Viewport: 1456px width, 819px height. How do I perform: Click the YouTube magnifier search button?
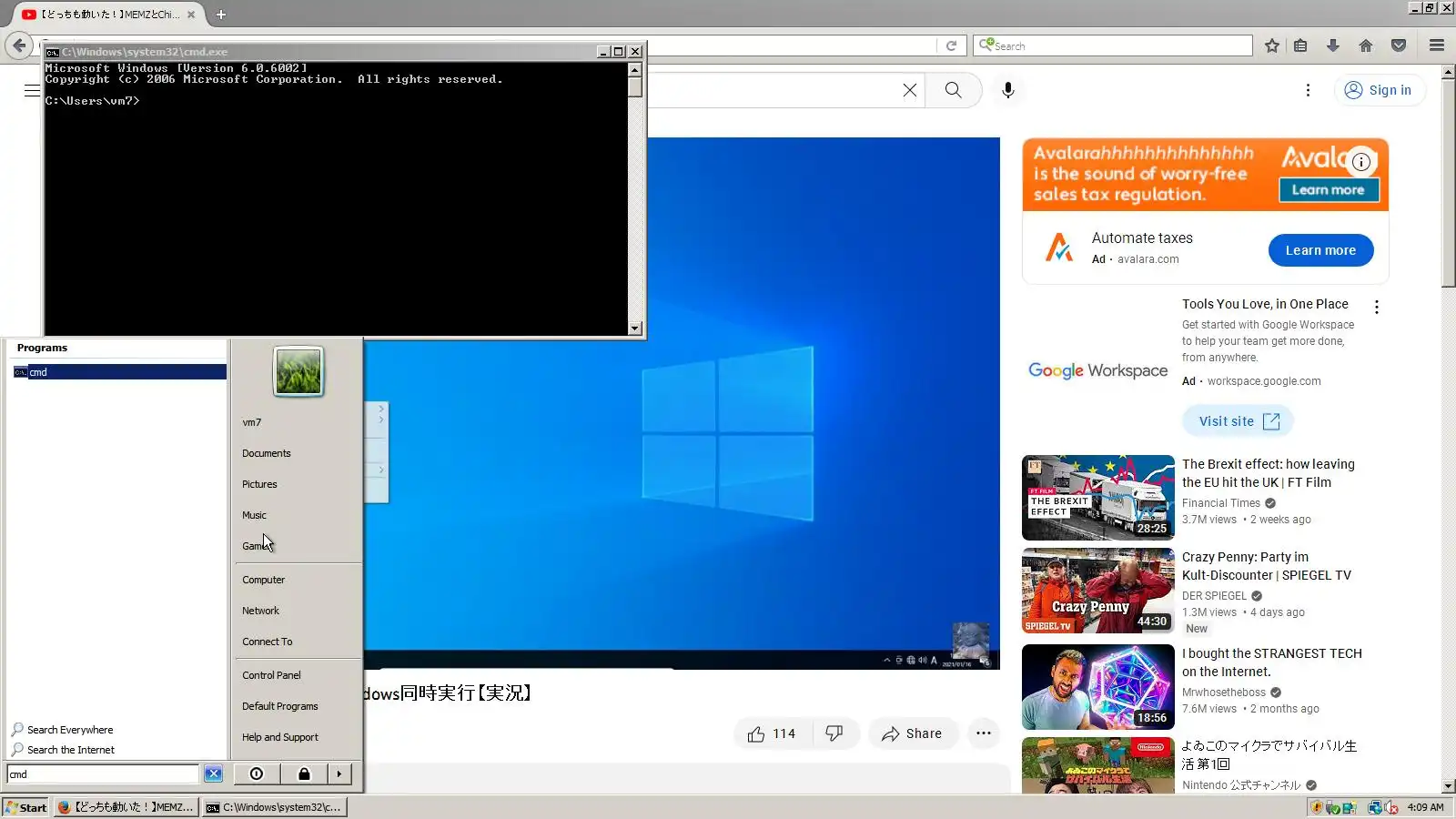tap(953, 90)
